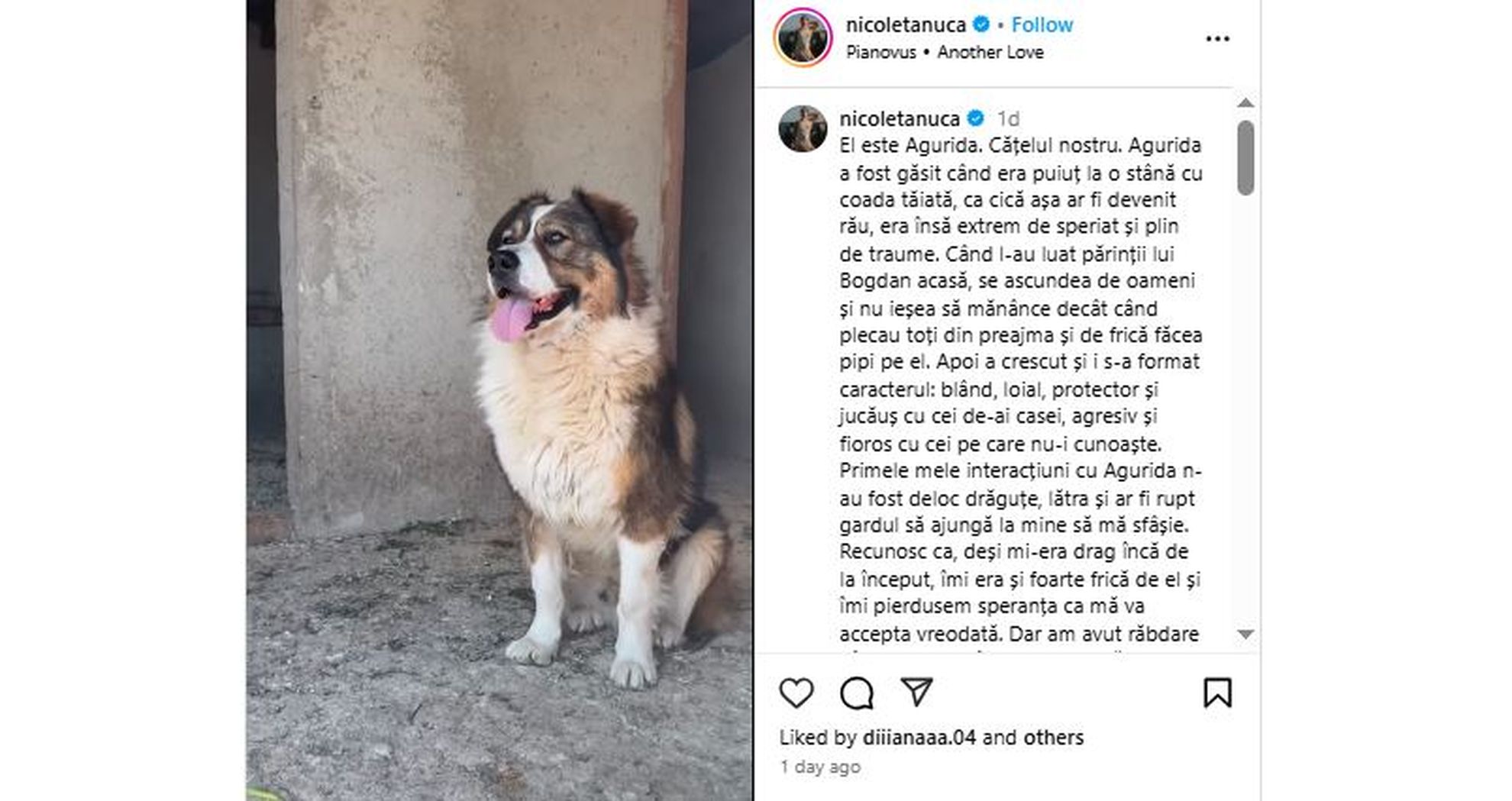Click the caption scrollbar up arrow
The width and height of the screenshot is (1512, 801).
[x=1245, y=102]
